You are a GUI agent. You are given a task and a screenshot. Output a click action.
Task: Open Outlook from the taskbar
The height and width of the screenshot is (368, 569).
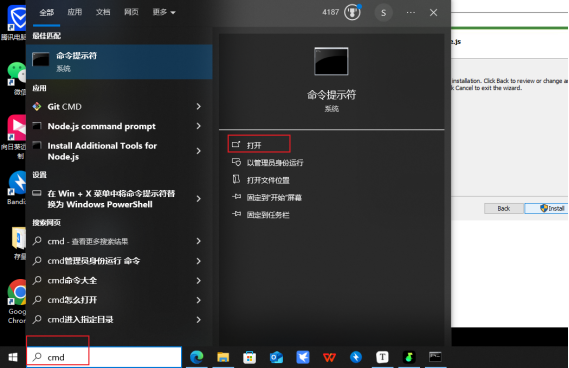point(276,357)
